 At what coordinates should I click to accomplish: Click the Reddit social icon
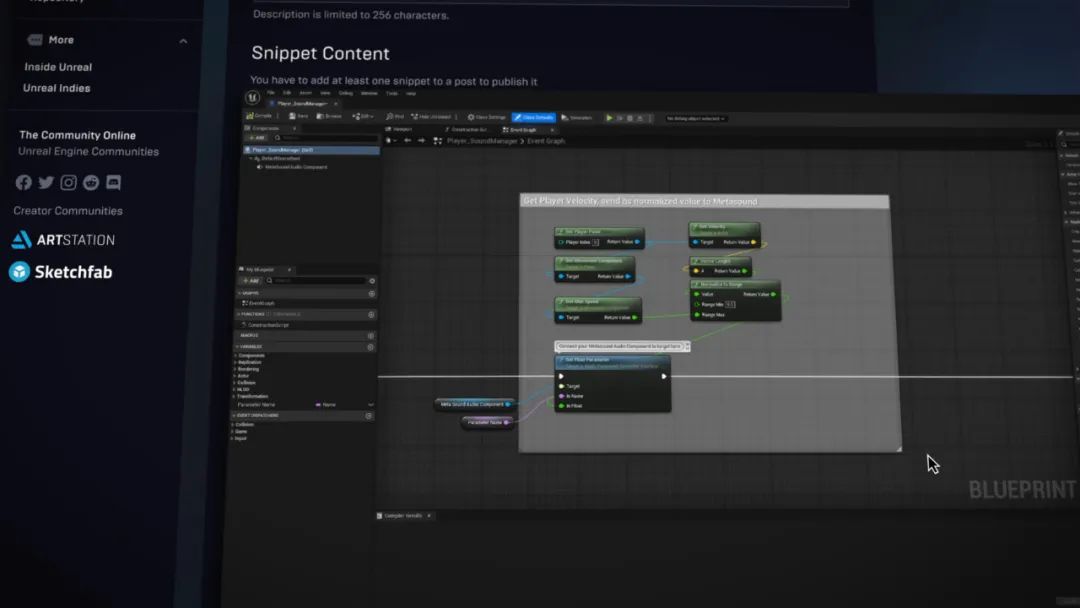pyautogui.click(x=91, y=182)
